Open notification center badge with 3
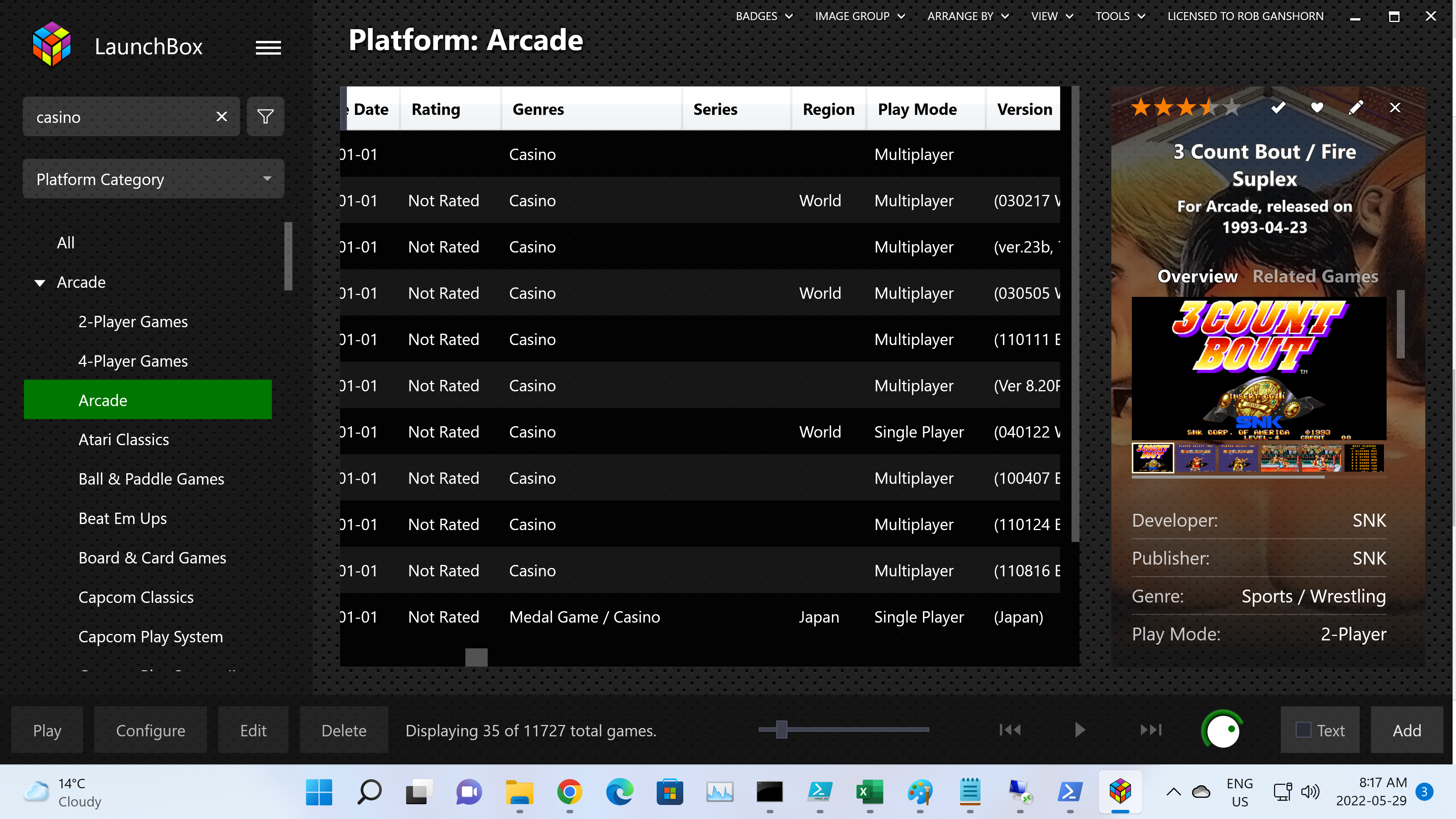This screenshot has width=1456, height=819. coord(1424,792)
